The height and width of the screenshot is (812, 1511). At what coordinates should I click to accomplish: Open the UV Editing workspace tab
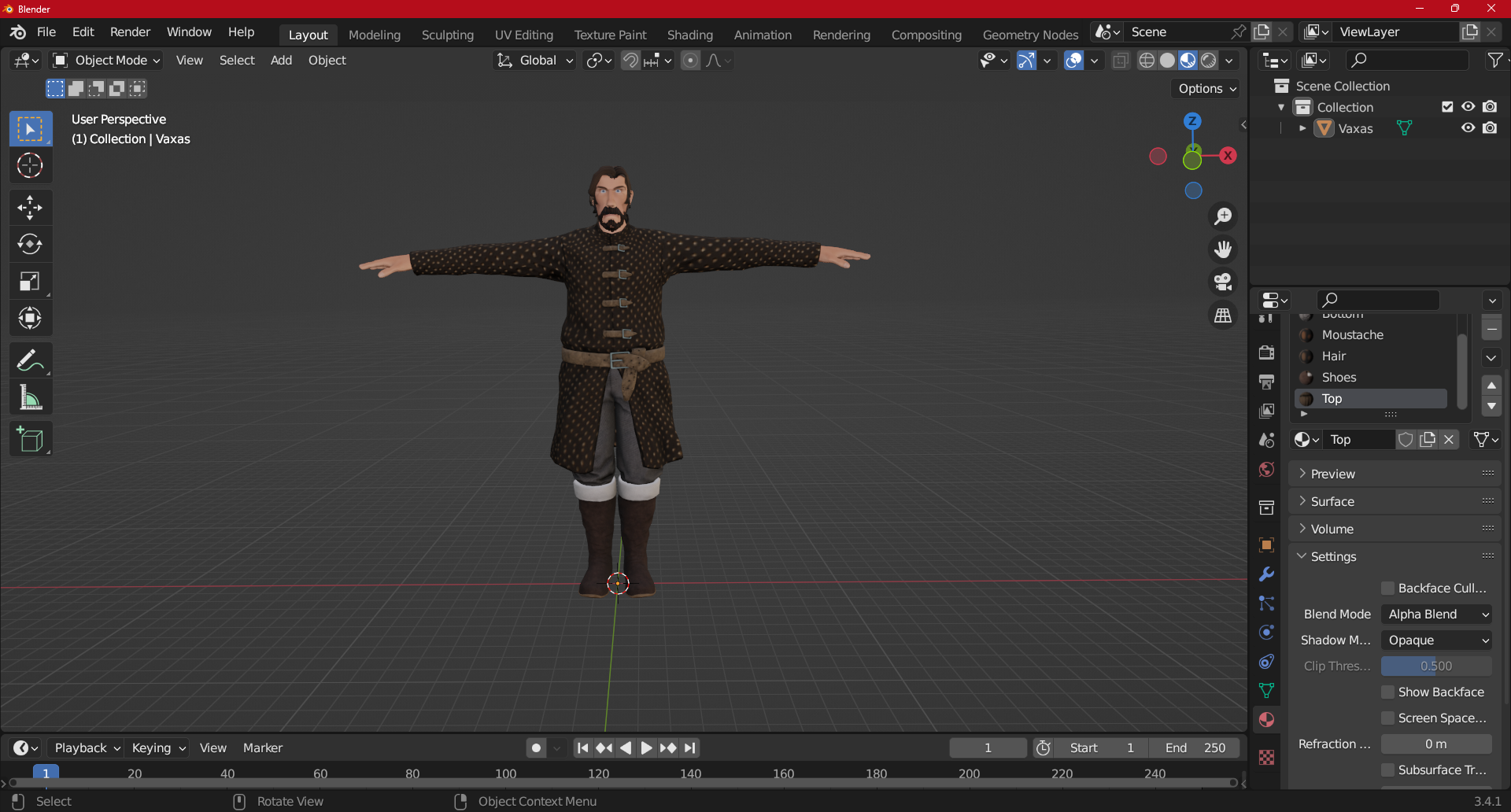pos(524,35)
